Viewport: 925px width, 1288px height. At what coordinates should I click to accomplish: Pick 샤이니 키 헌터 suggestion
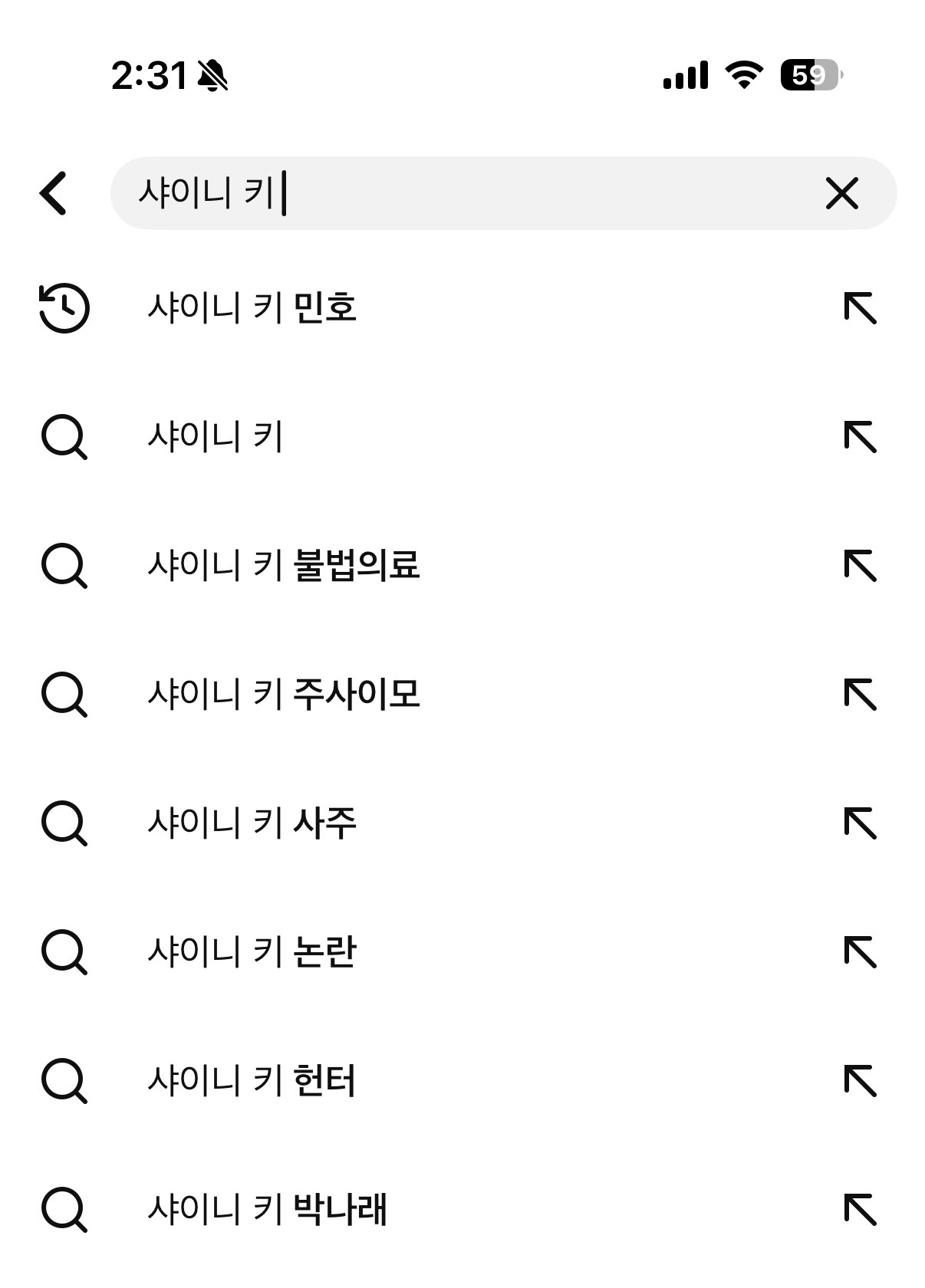252,1081
